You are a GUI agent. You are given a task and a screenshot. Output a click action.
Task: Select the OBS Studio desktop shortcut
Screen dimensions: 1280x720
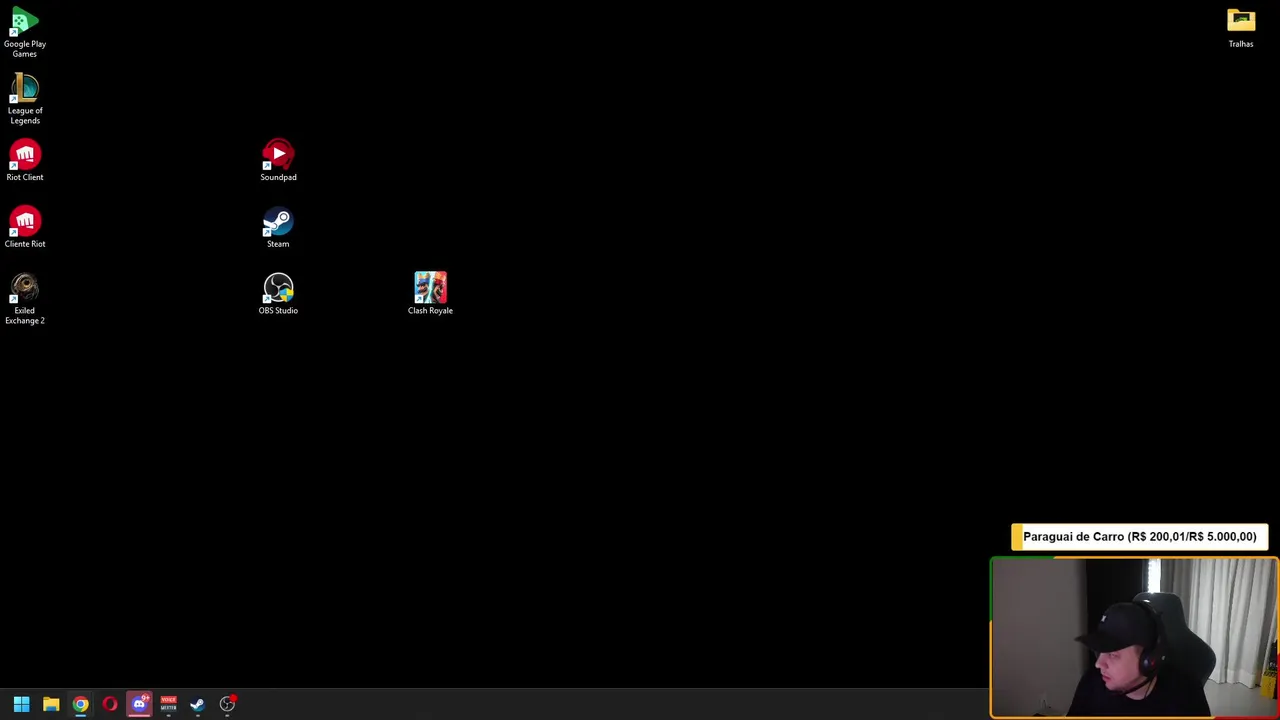[278, 294]
